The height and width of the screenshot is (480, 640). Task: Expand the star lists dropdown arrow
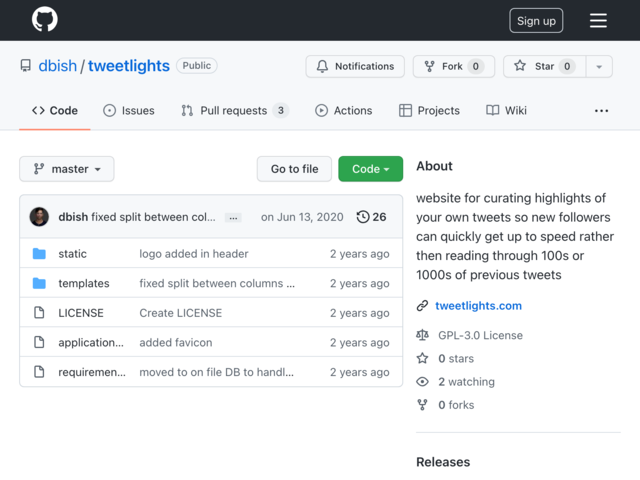(x=599, y=66)
